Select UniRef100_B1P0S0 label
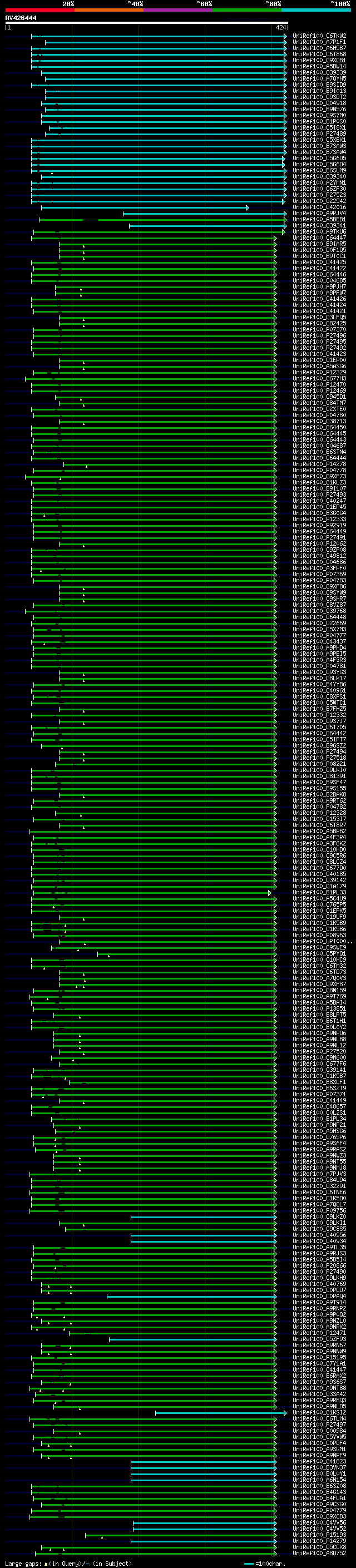The width and height of the screenshot is (356, 1568). pos(319,121)
